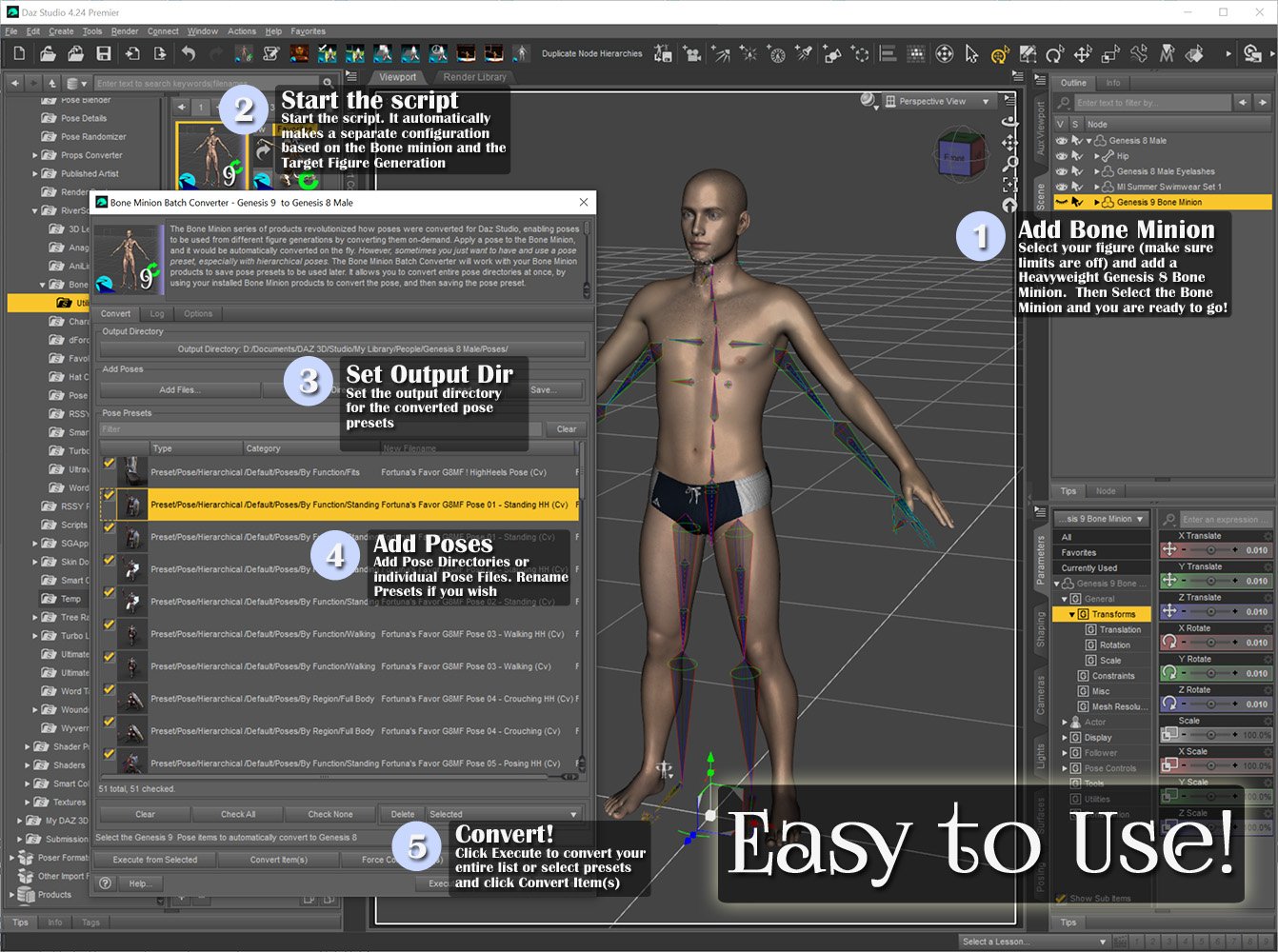
Task: Uncheck Pose 04 - Crouching (Cv) row
Action: tap(109, 723)
